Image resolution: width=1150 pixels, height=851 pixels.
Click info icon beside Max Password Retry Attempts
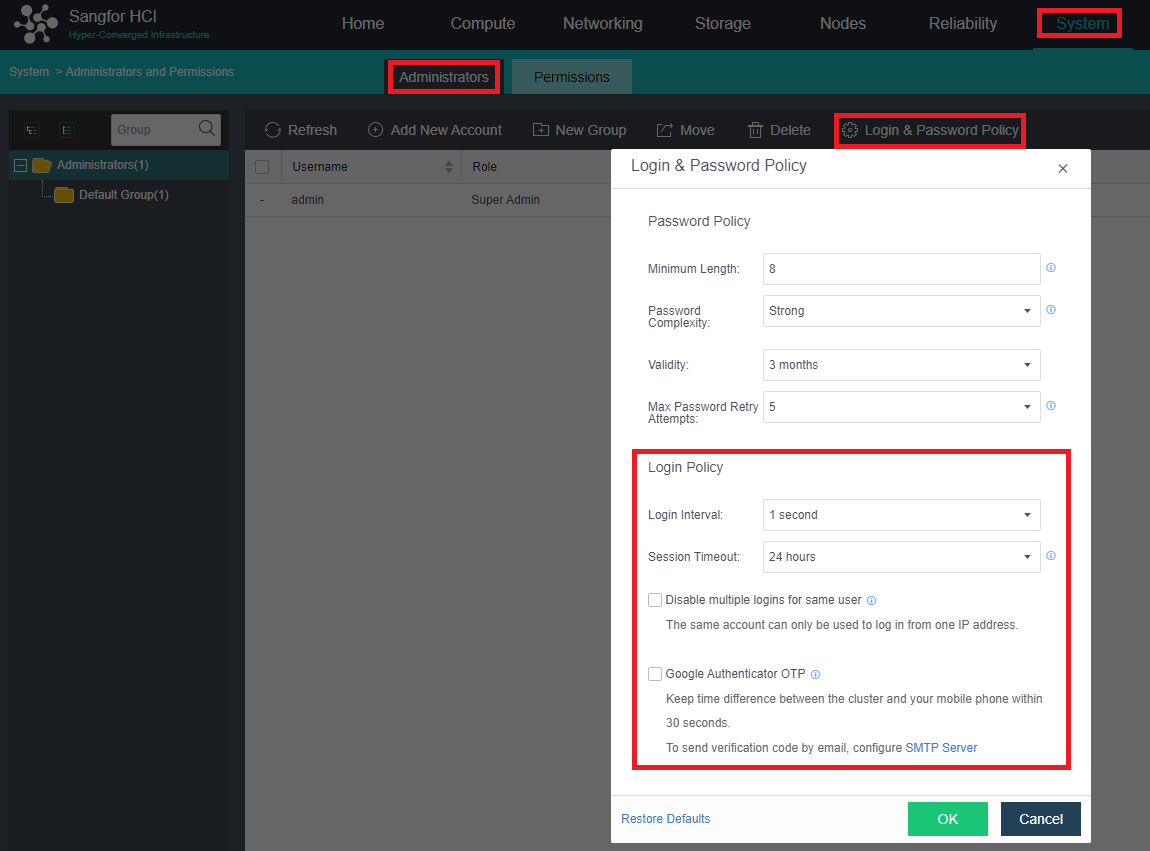click(x=1051, y=406)
